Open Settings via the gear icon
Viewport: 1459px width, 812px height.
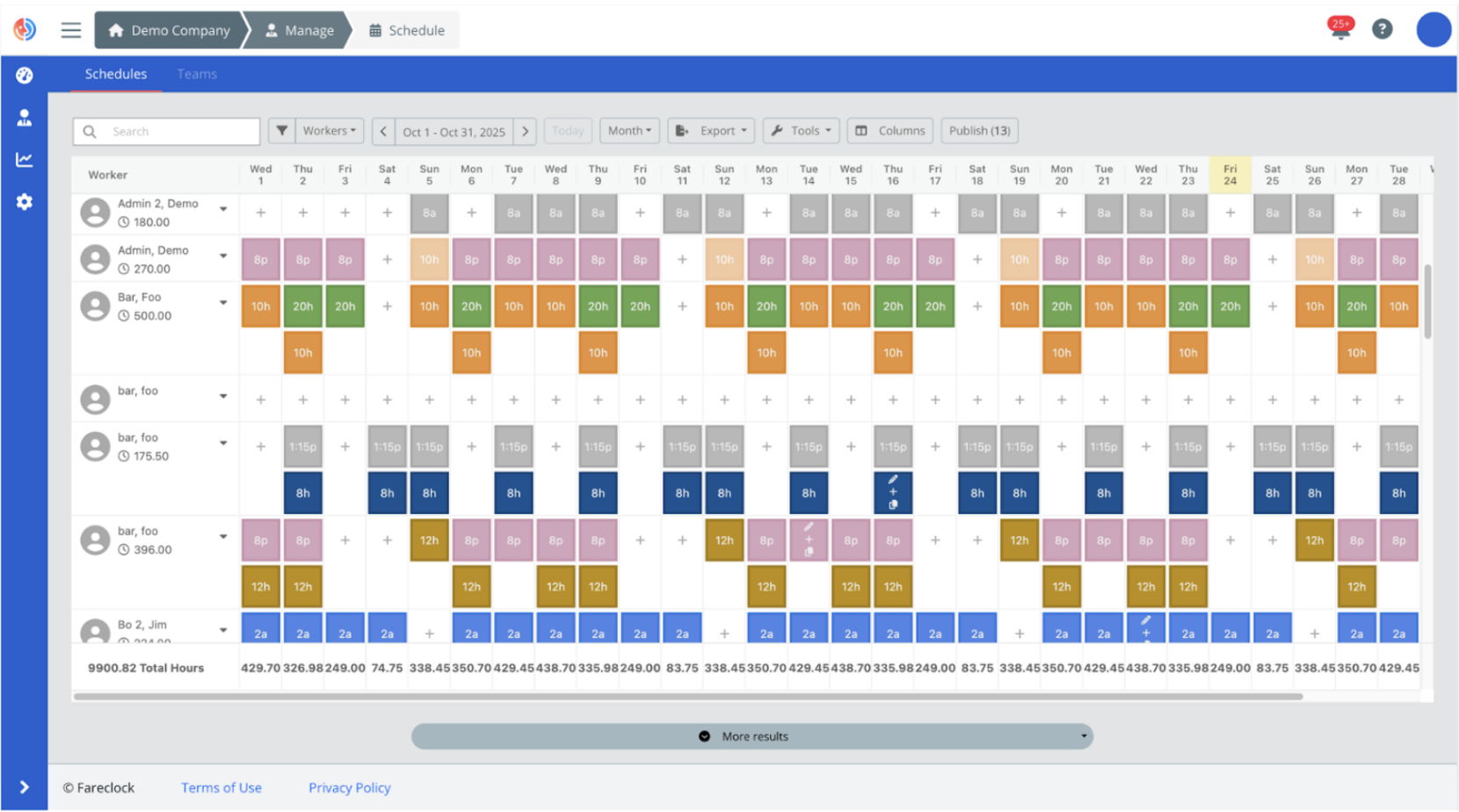(x=24, y=201)
